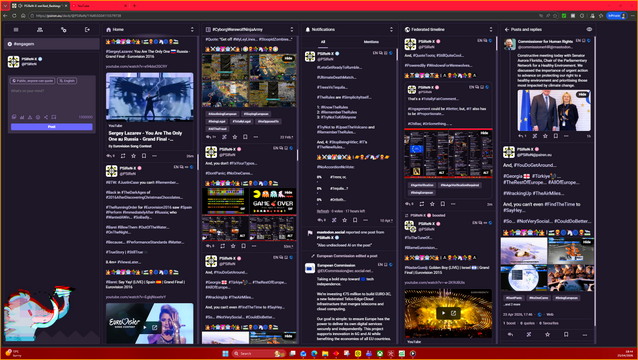Toggle eye icon in Posts and replies header
The height and width of the screenshot is (360, 638).
[x=589, y=30]
